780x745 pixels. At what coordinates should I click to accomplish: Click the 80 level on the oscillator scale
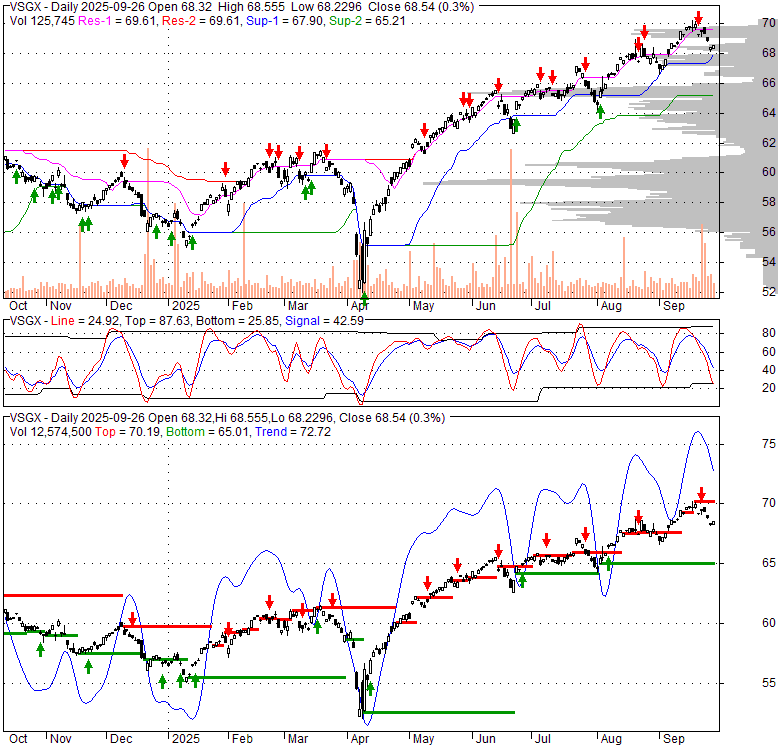pos(769,333)
